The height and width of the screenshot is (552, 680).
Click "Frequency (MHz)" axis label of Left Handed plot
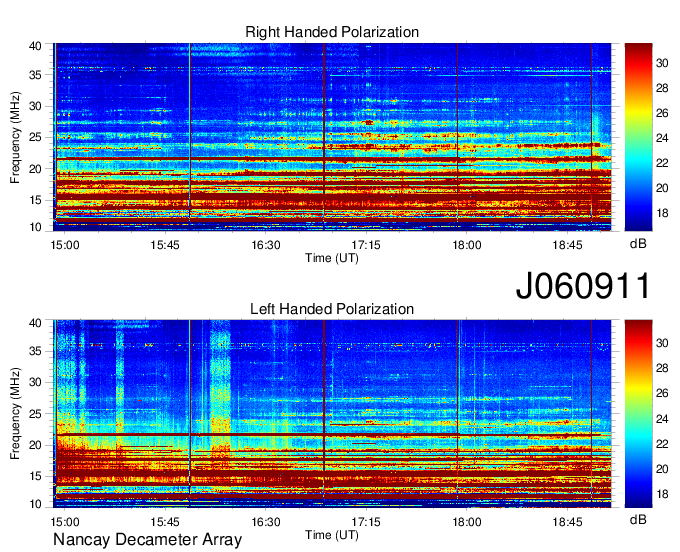tap(15, 414)
